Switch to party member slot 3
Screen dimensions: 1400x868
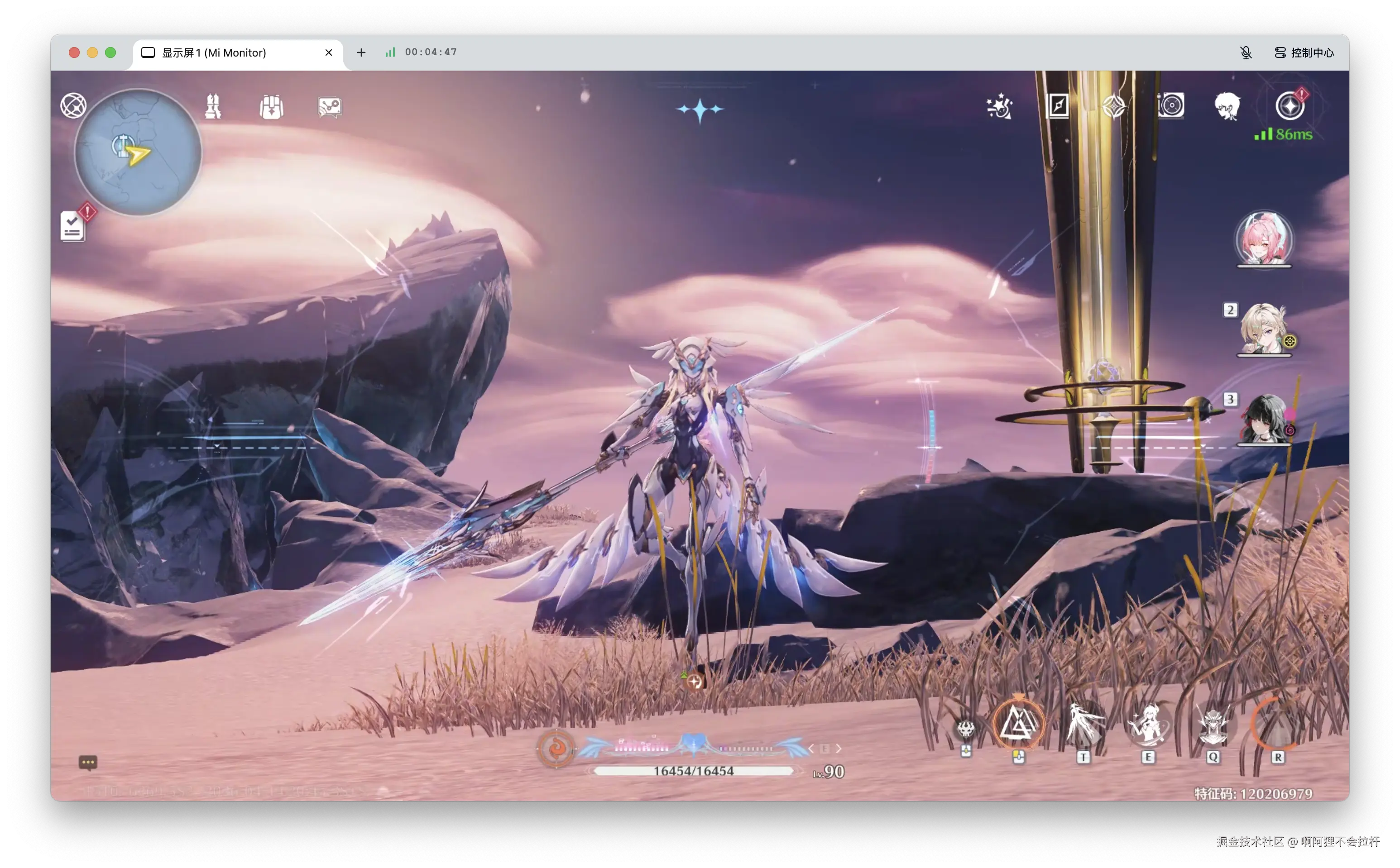(x=1263, y=419)
